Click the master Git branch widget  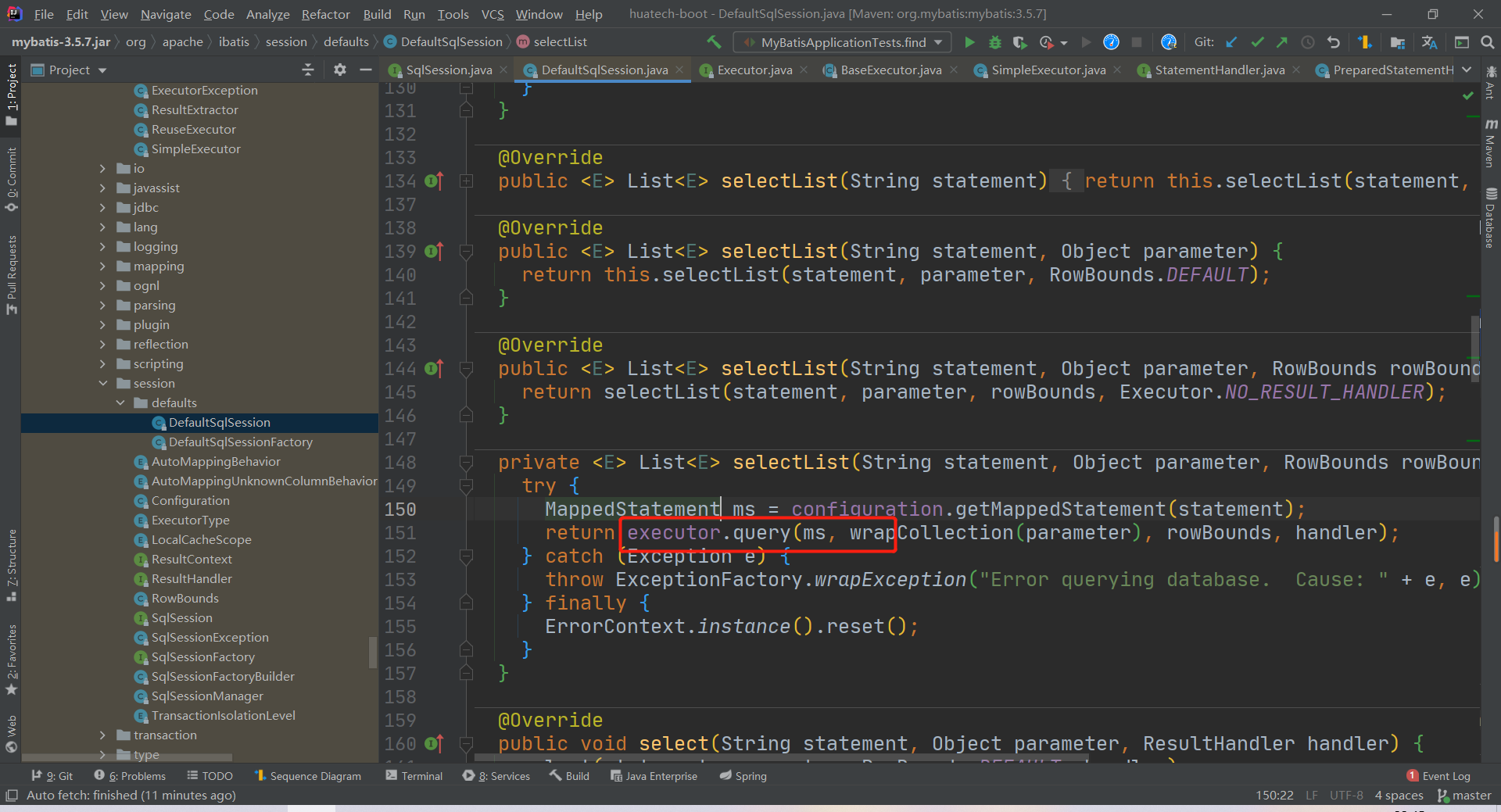pyautogui.click(x=1464, y=796)
